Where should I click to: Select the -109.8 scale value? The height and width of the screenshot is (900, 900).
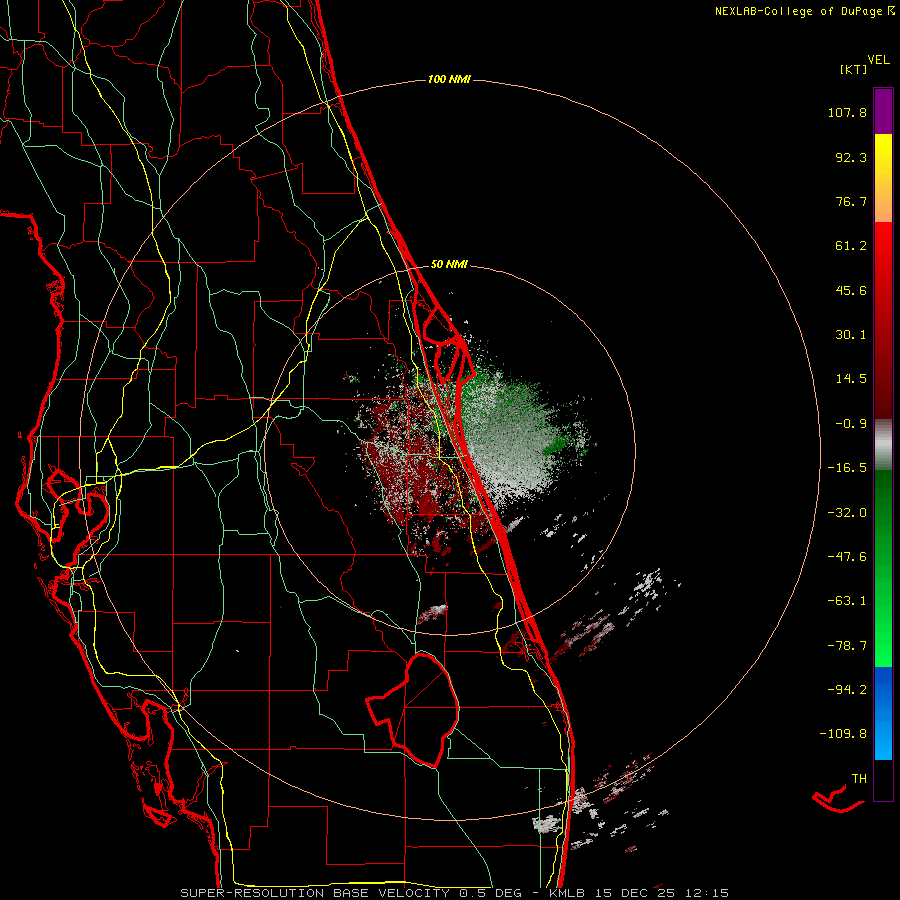click(843, 734)
